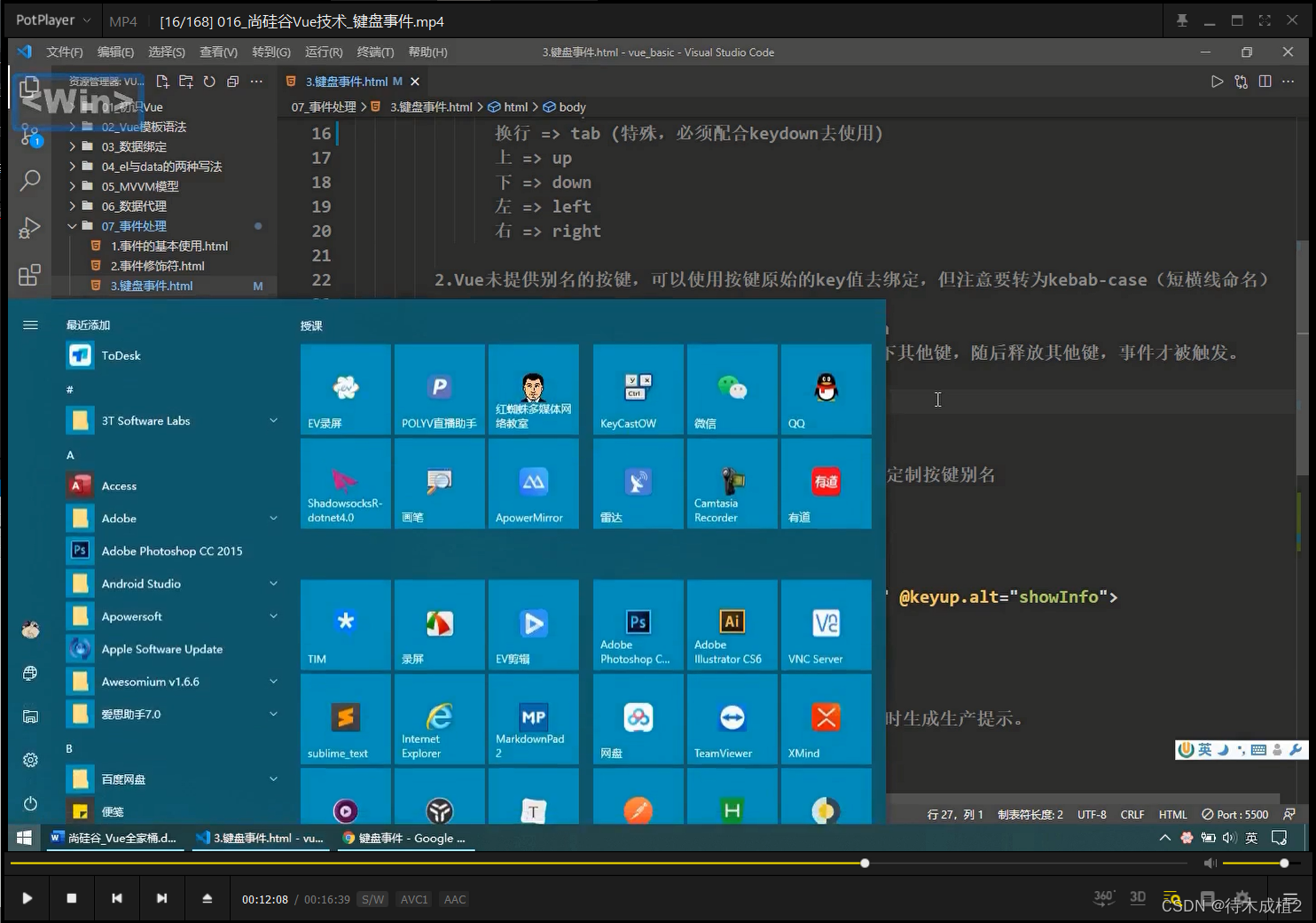Open the 帮助(H) menu
Screen dimensions: 1316x923
427,52
